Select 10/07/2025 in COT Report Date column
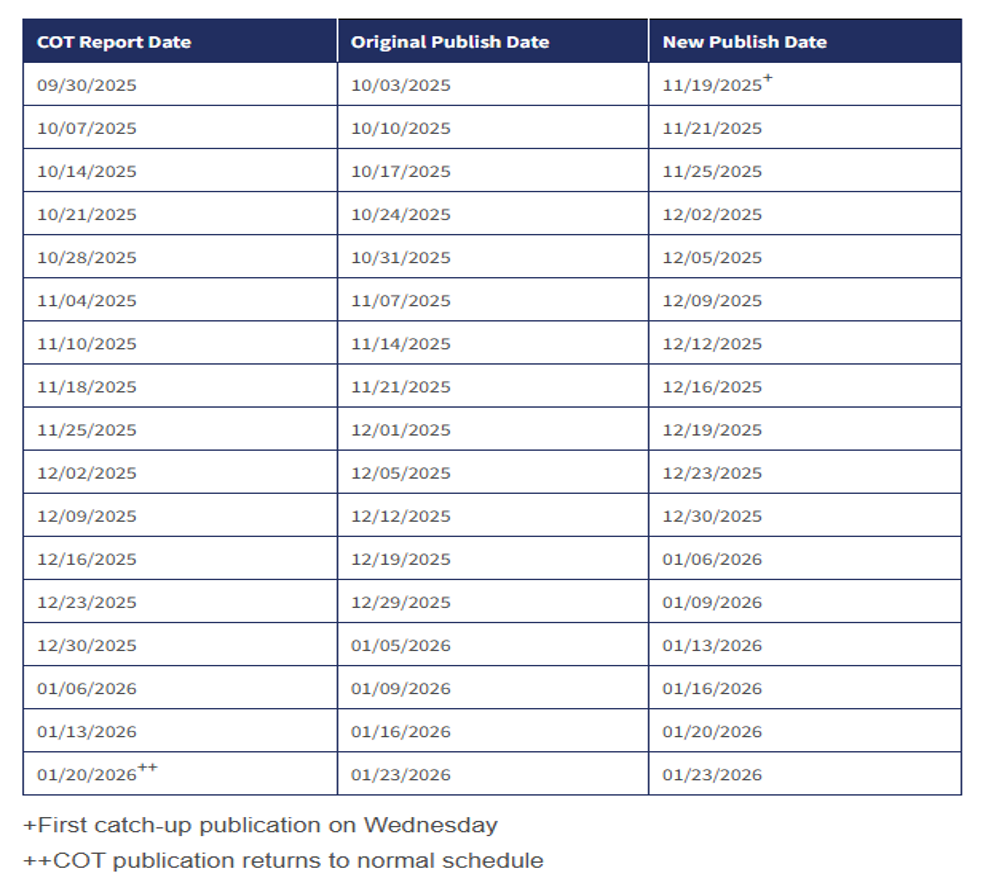This screenshot has height=877, width=986. click(87, 128)
